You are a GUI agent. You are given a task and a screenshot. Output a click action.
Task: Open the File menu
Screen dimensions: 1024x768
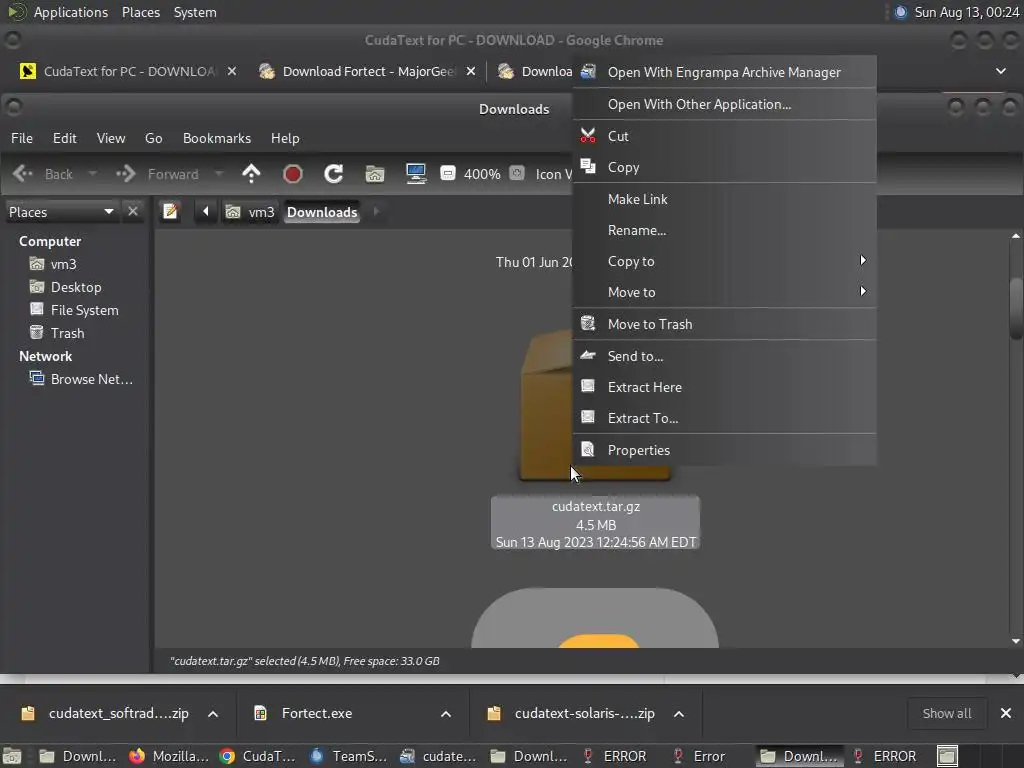(22, 138)
